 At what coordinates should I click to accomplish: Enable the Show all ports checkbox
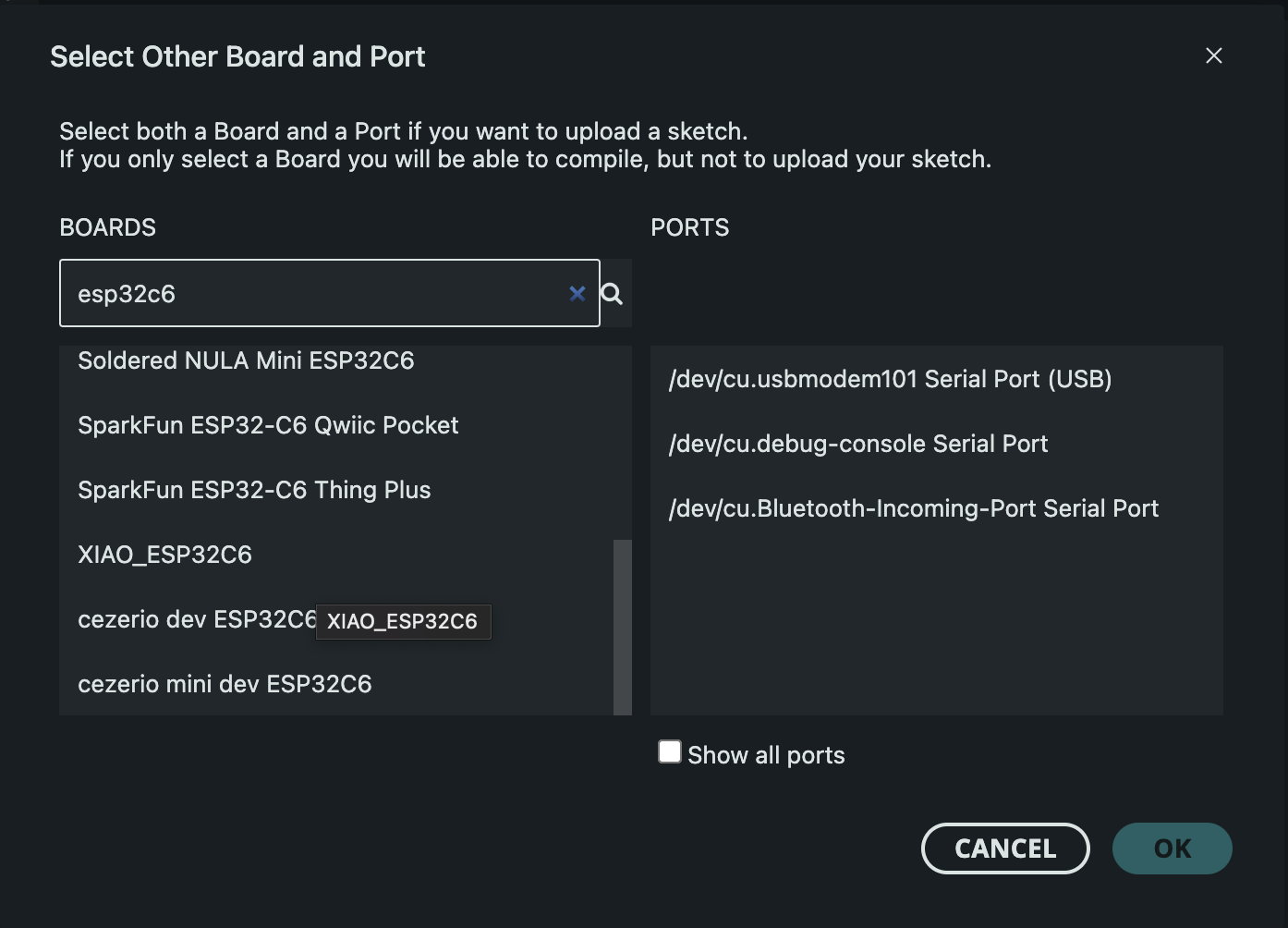pyautogui.click(x=669, y=751)
